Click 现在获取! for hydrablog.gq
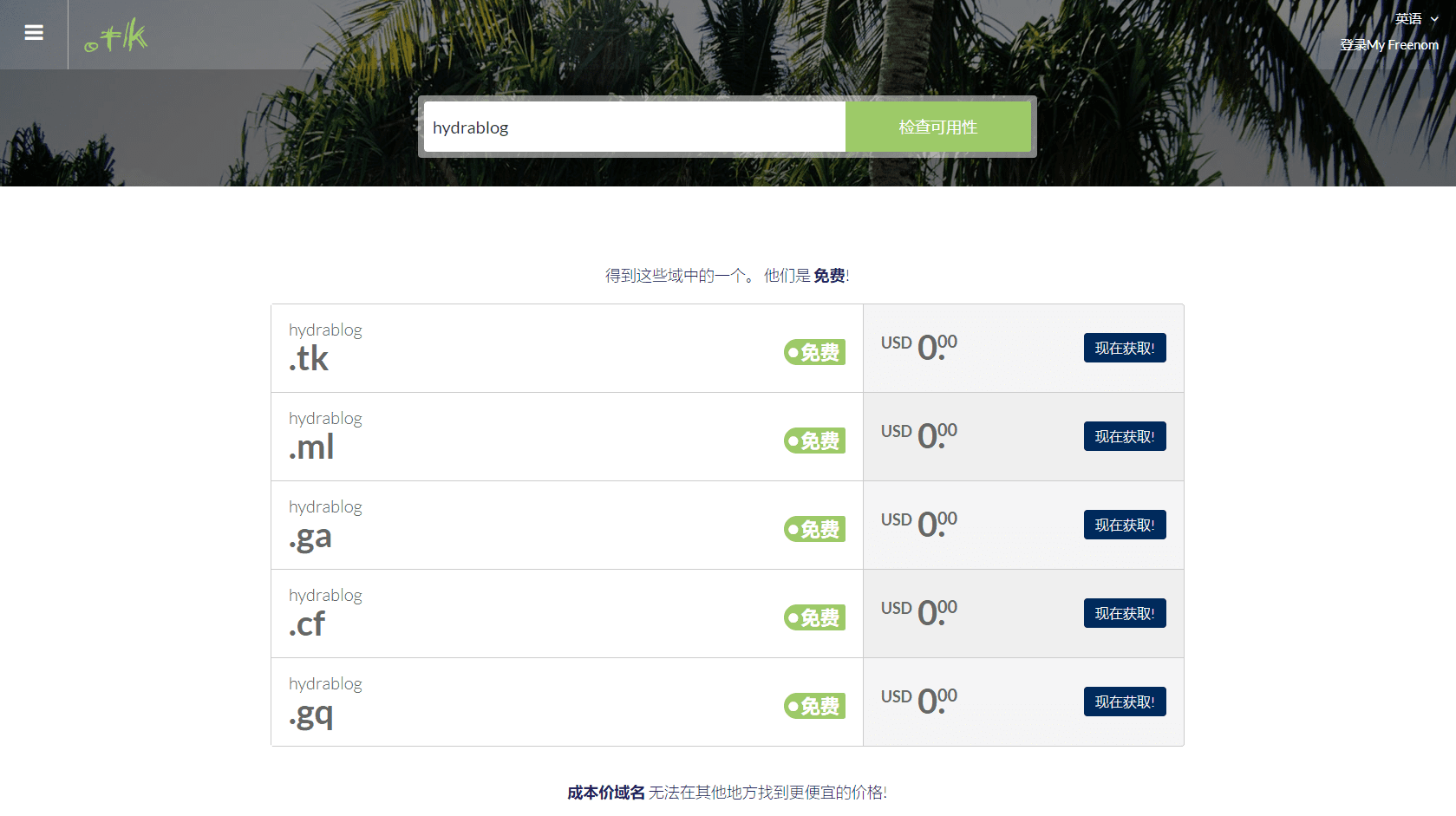The image size is (1456, 816). (x=1124, y=702)
